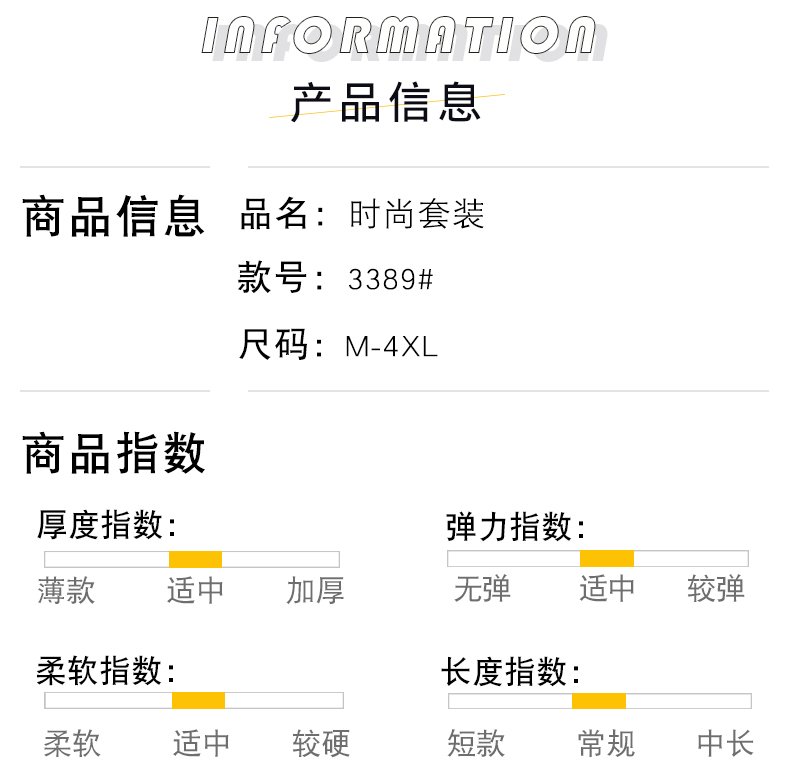Screen dimensions: 790x777
Task: Click the 3389# style number
Action: point(390,279)
